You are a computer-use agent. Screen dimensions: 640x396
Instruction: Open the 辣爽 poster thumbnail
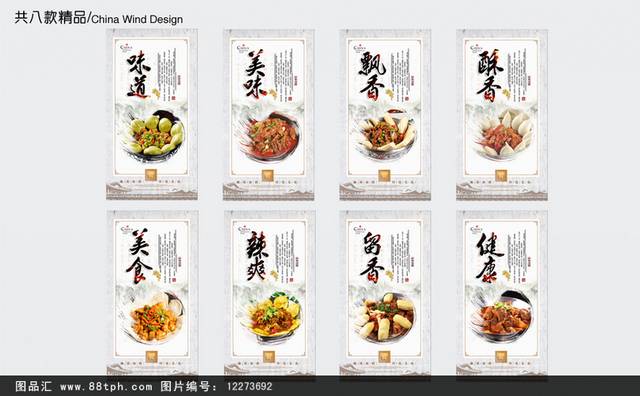(269, 293)
